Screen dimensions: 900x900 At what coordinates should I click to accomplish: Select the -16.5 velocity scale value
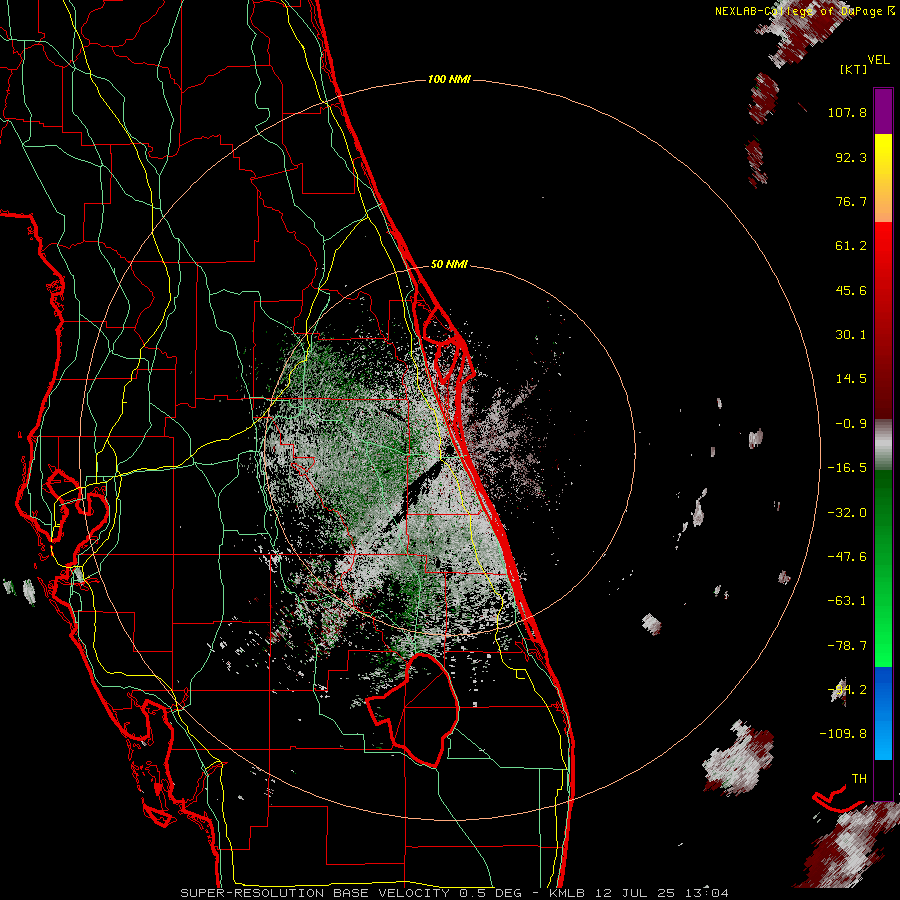[847, 468]
